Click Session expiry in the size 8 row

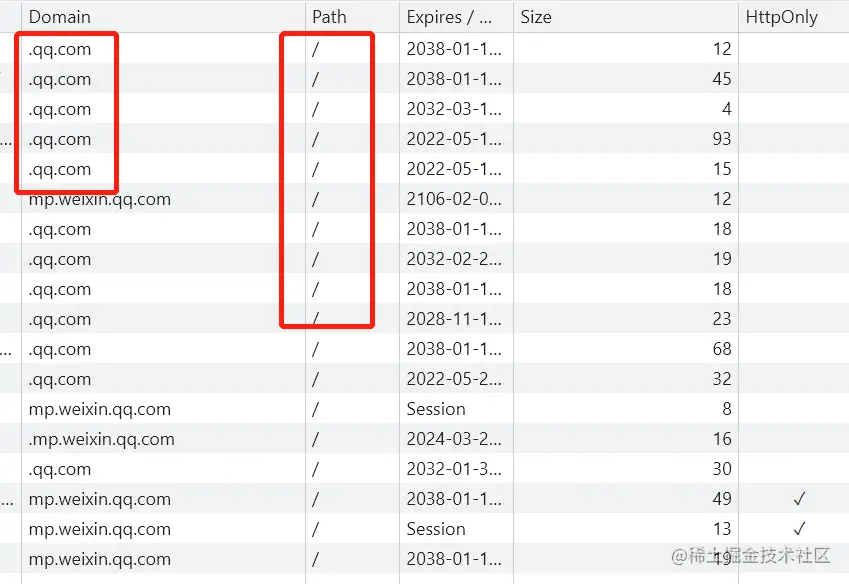pos(436,409)
